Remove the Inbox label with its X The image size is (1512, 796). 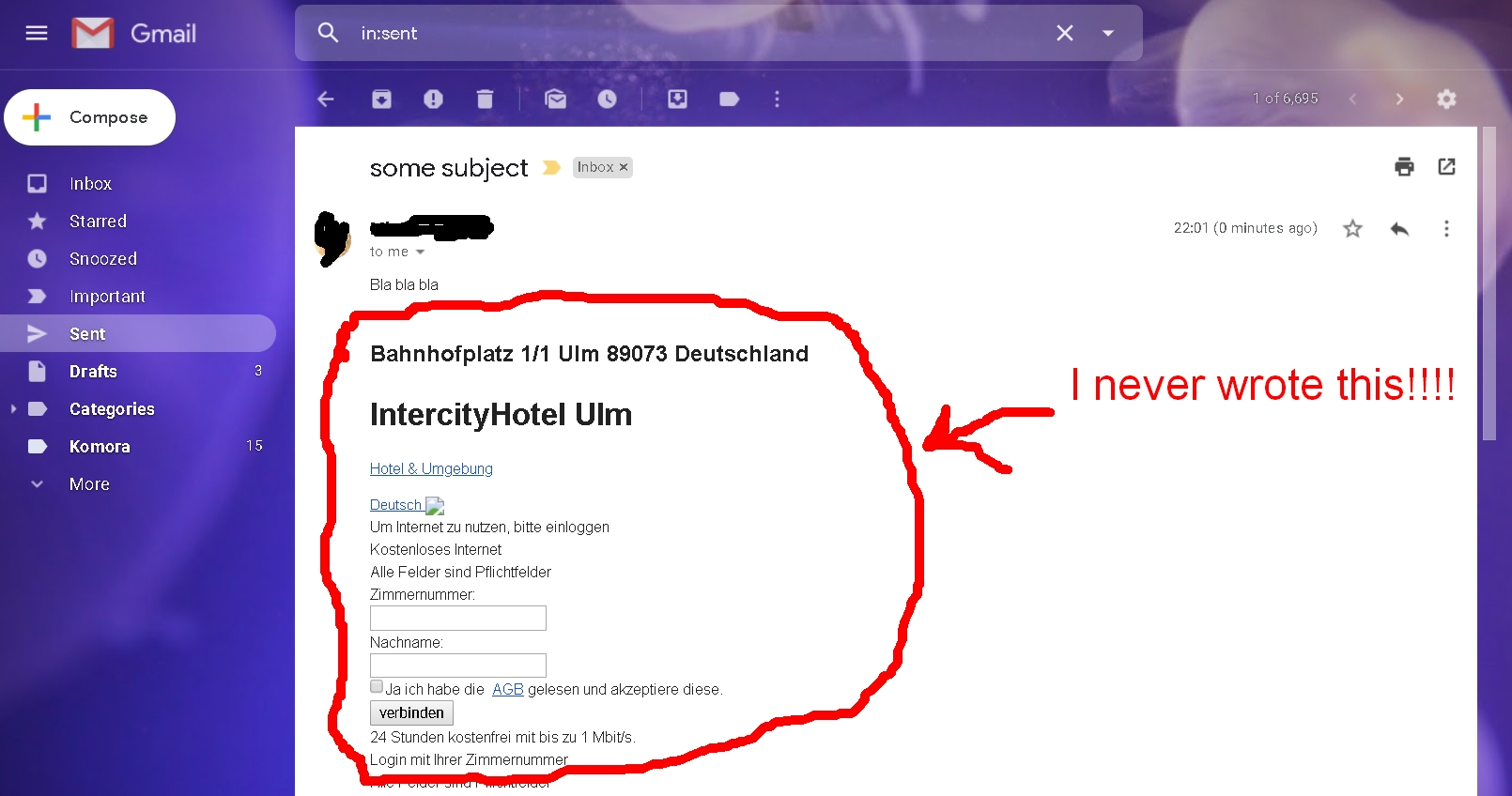(x=624, y=167)
